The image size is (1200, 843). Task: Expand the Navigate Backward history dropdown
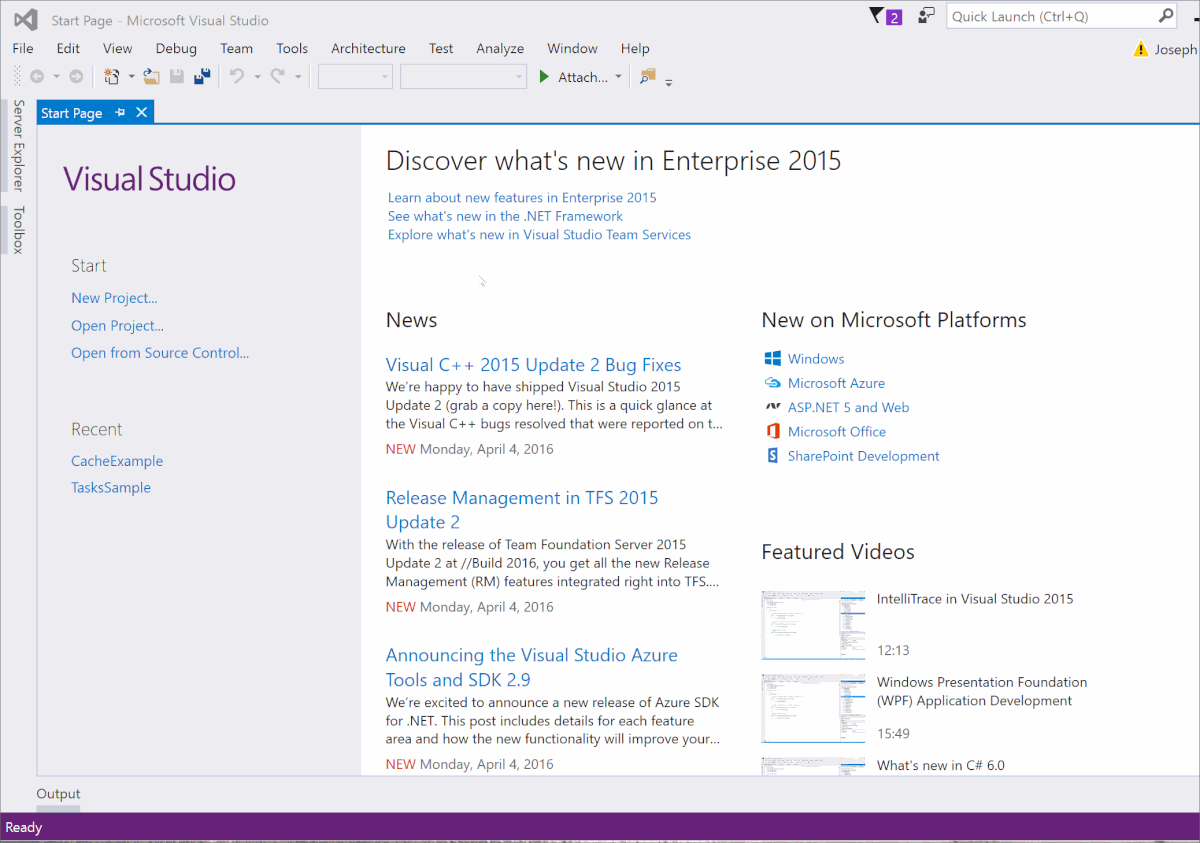click(56, 77)
